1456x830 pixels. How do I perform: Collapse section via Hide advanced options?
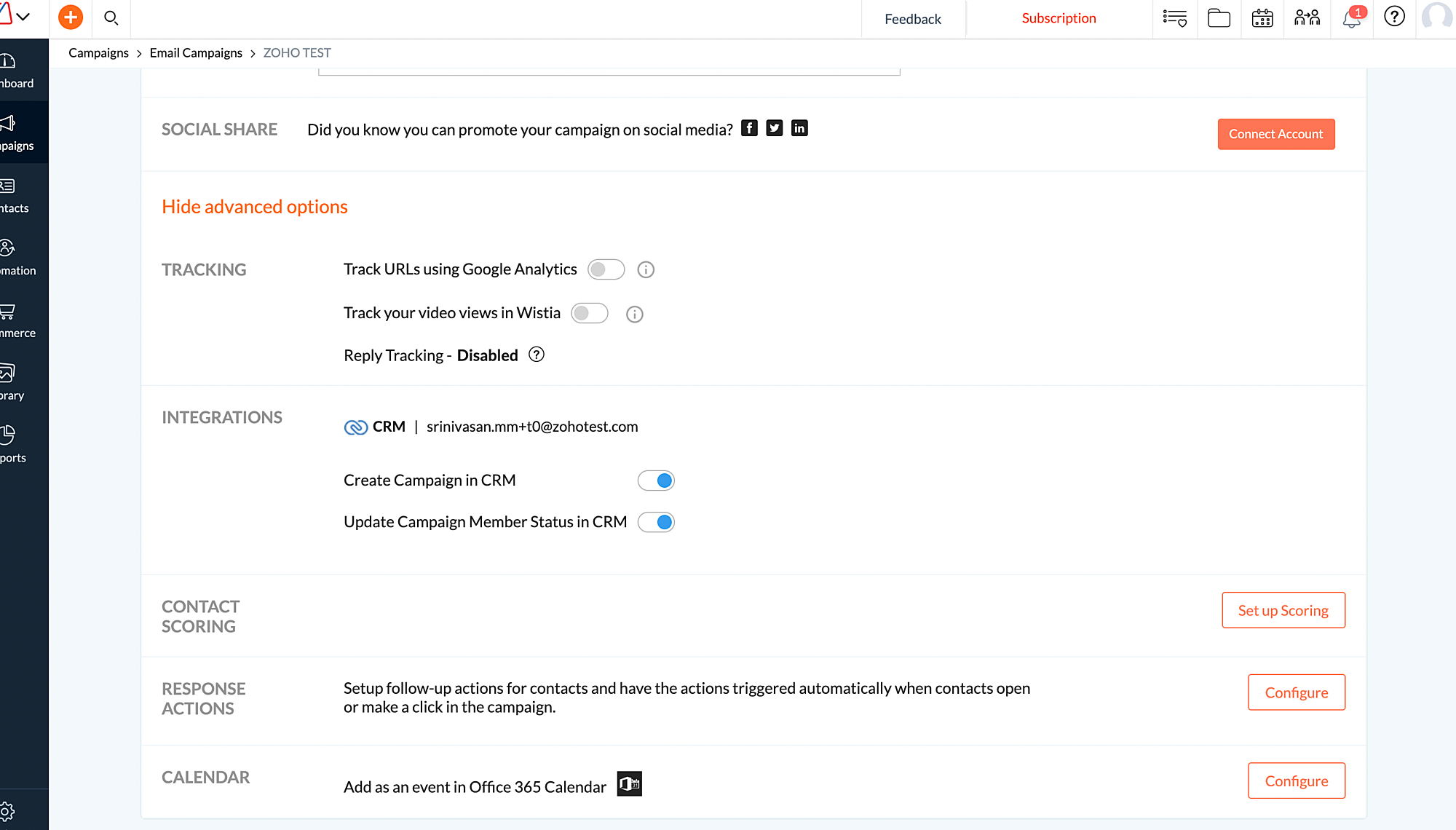click(x=255, y=207)
